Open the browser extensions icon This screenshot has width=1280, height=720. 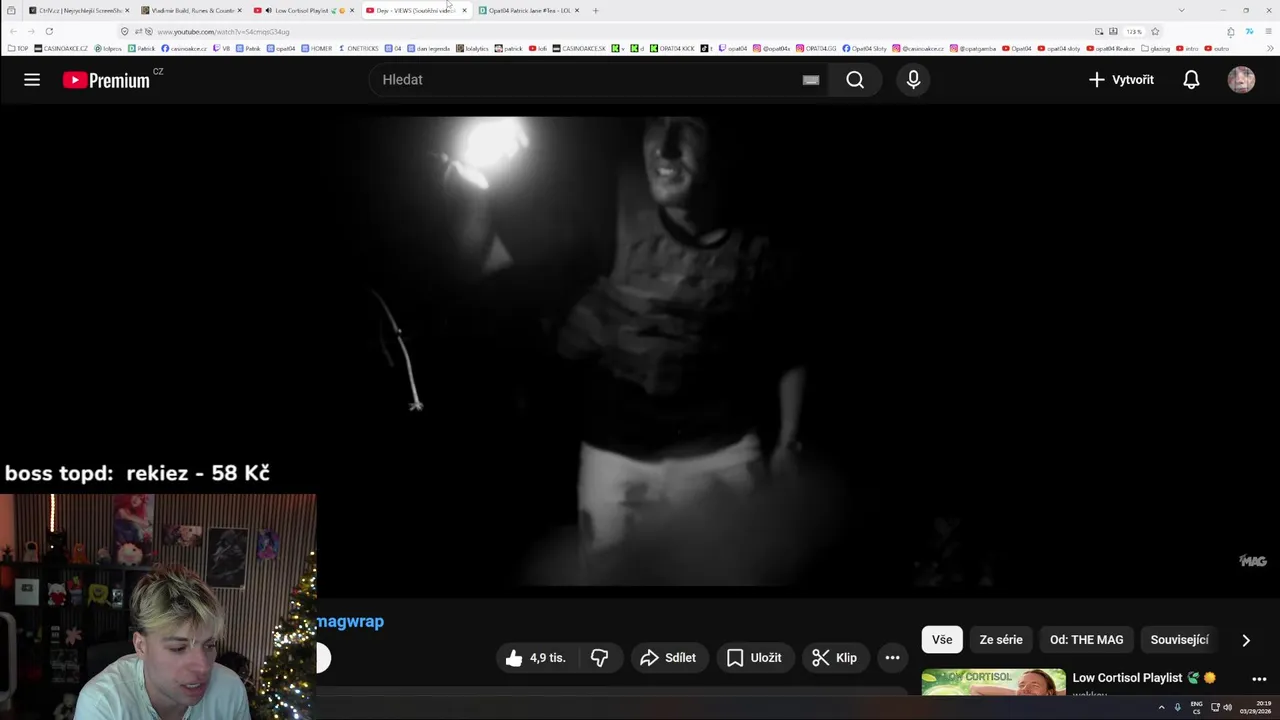click(1231, 31)
